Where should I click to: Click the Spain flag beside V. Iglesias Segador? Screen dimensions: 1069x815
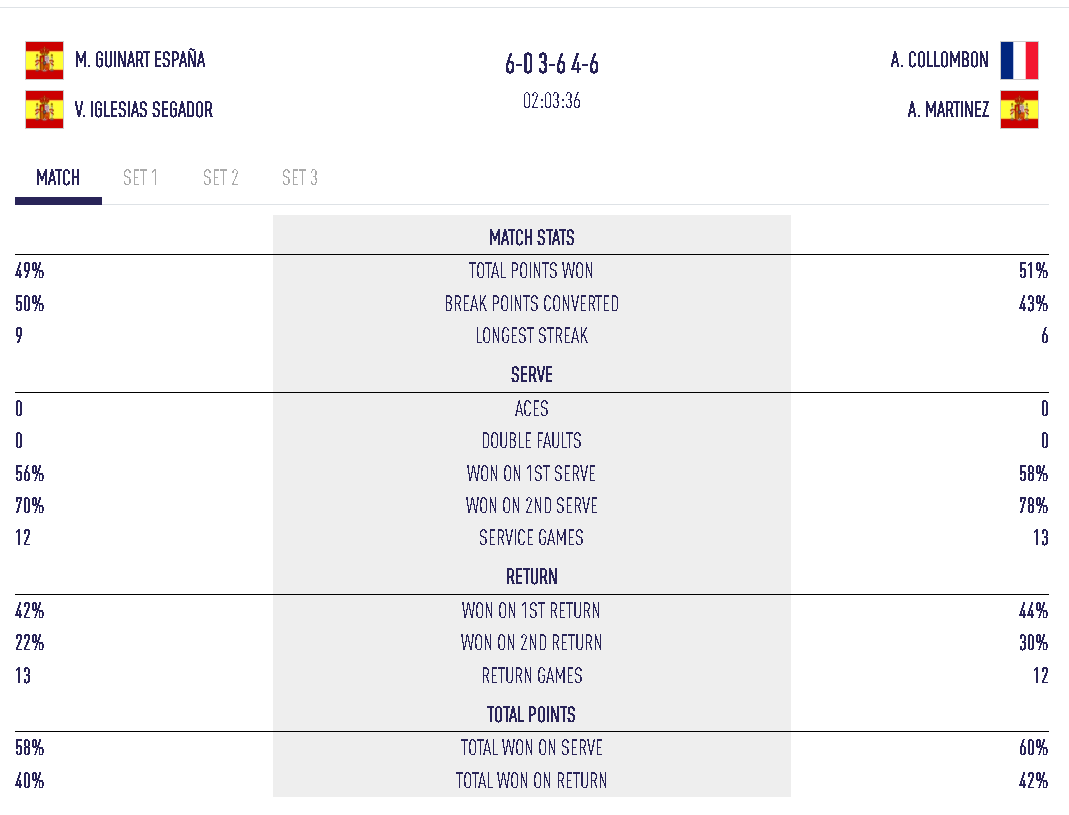44,110
